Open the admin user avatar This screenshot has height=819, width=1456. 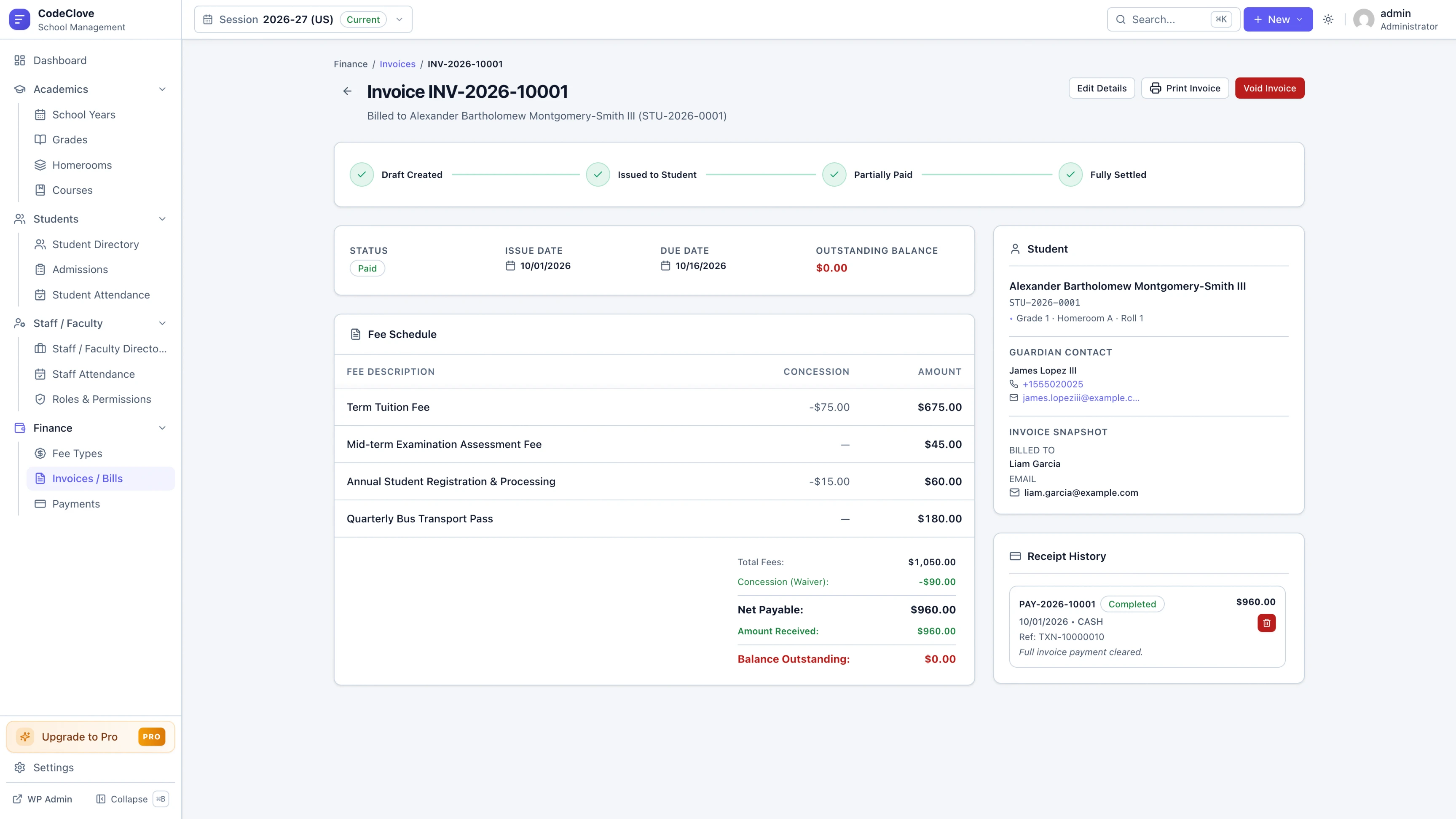click(1363, 19)
